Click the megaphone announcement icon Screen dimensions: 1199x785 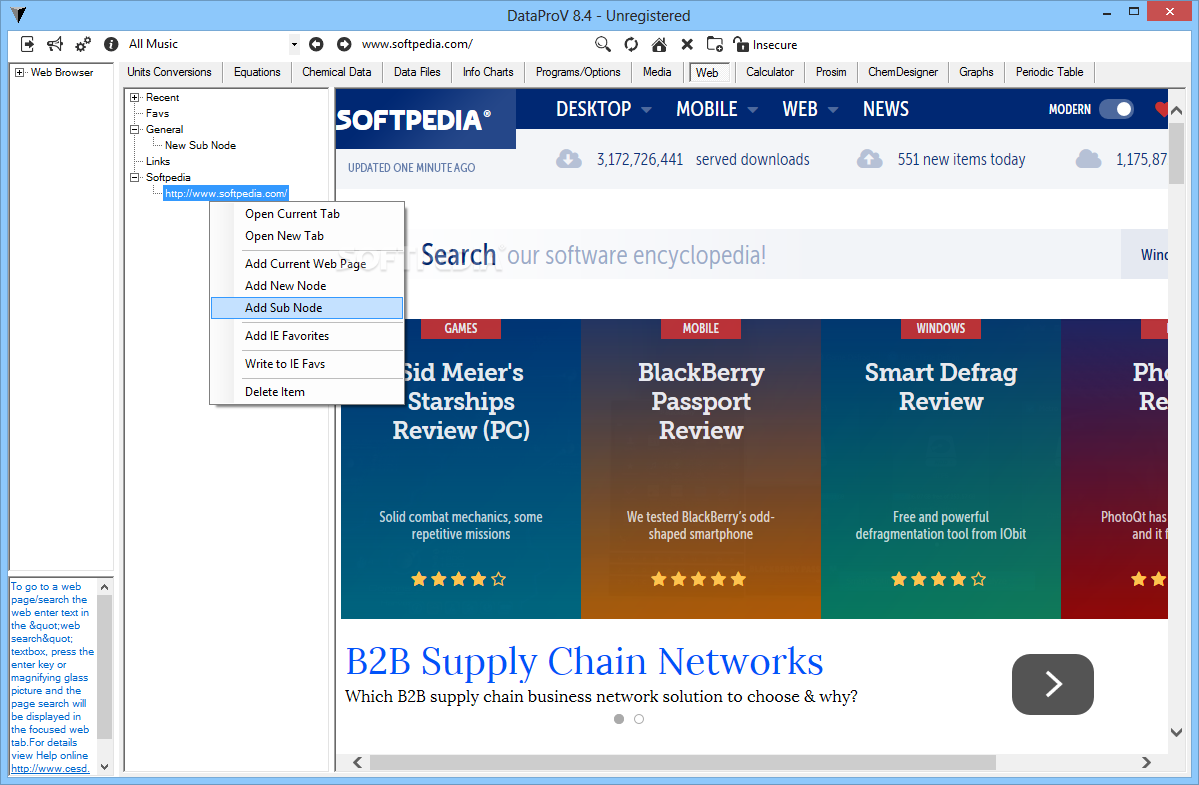55,44
